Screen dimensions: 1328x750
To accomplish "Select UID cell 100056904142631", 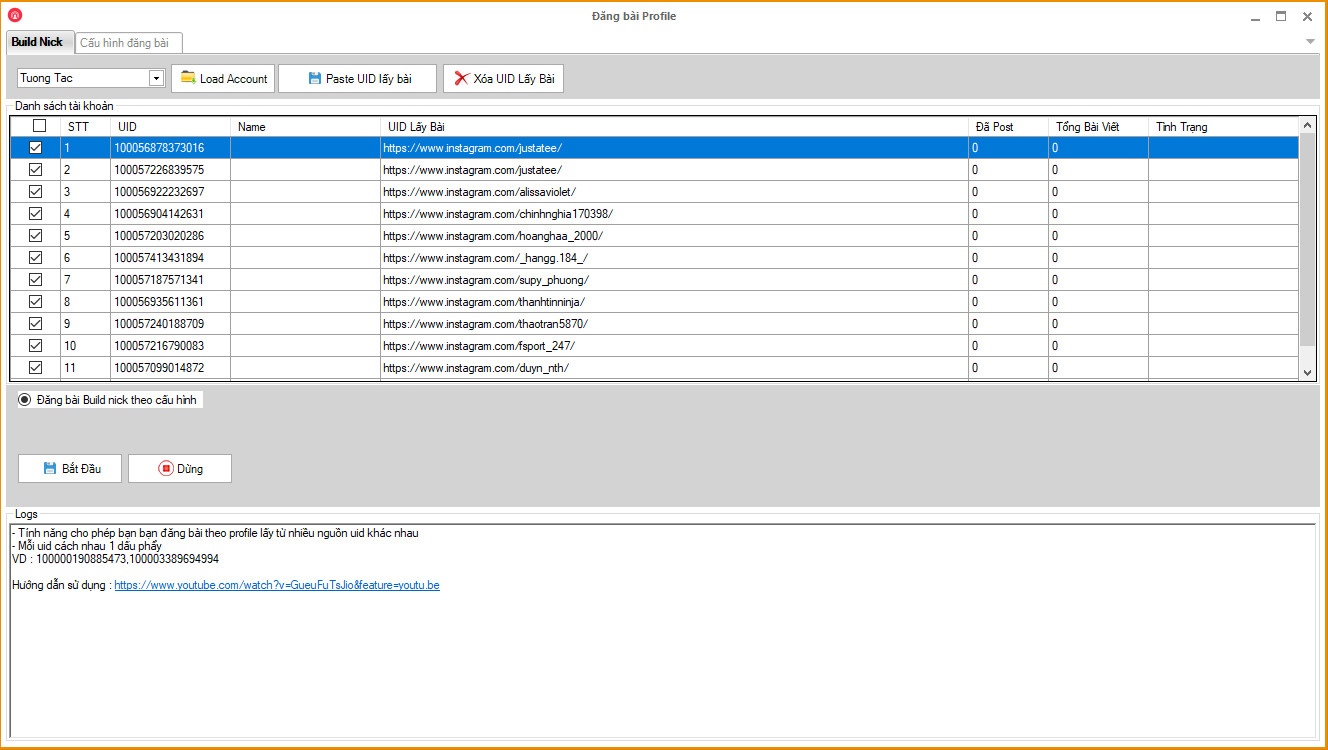I will (170, 214).
